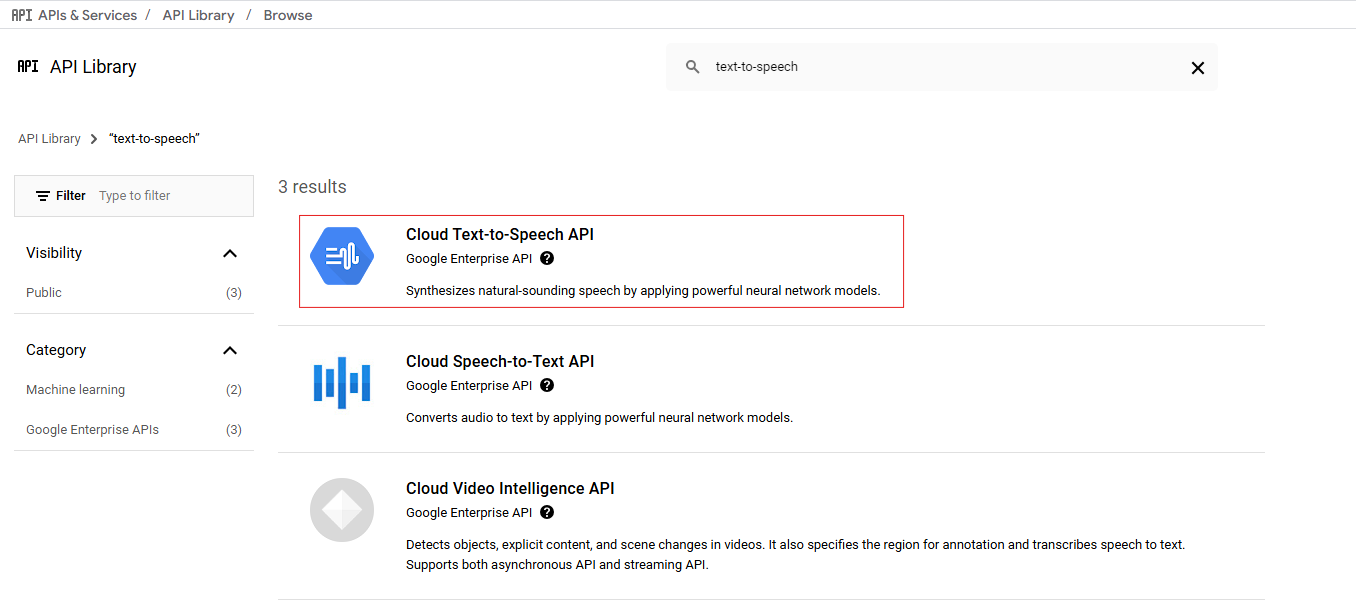Screen dimensions: 1356x611
Task: Click the Visibility section heading
Action: (x=54, y=253)
